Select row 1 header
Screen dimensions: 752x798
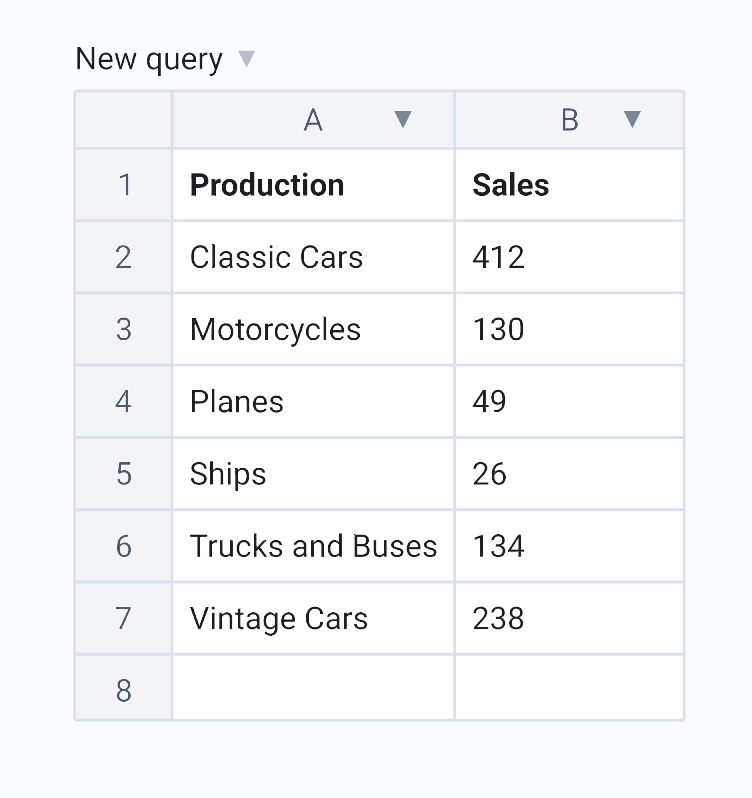[124, 185]
